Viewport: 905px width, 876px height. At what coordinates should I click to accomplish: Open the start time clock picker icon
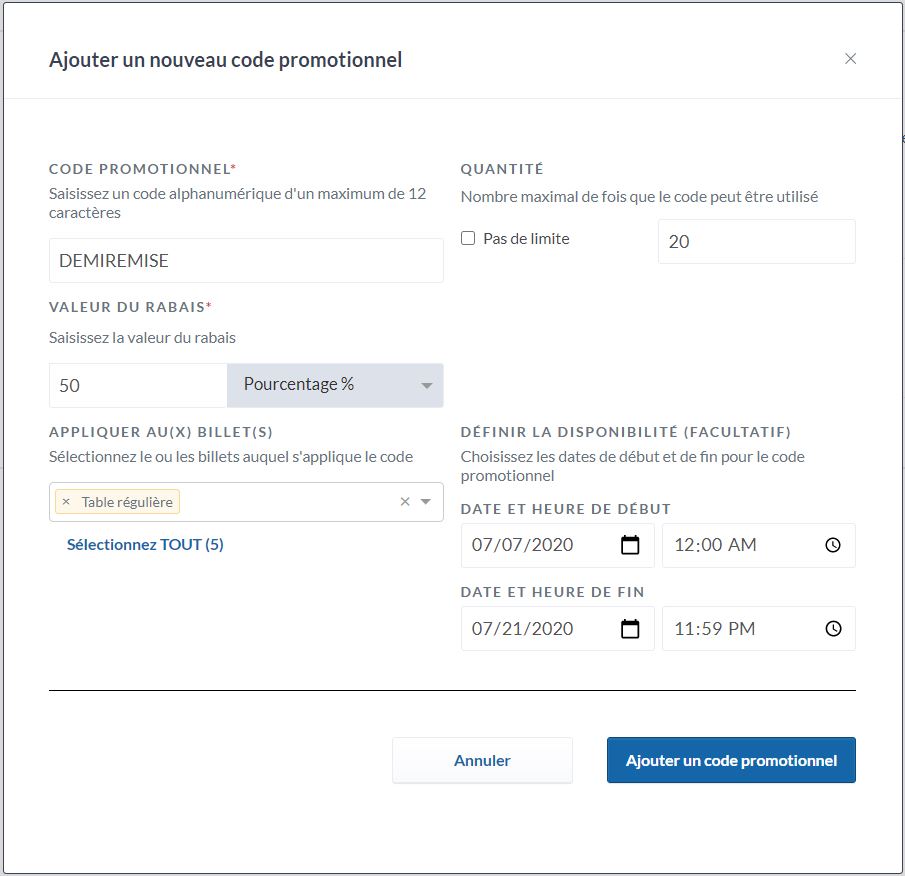[833, 545]
